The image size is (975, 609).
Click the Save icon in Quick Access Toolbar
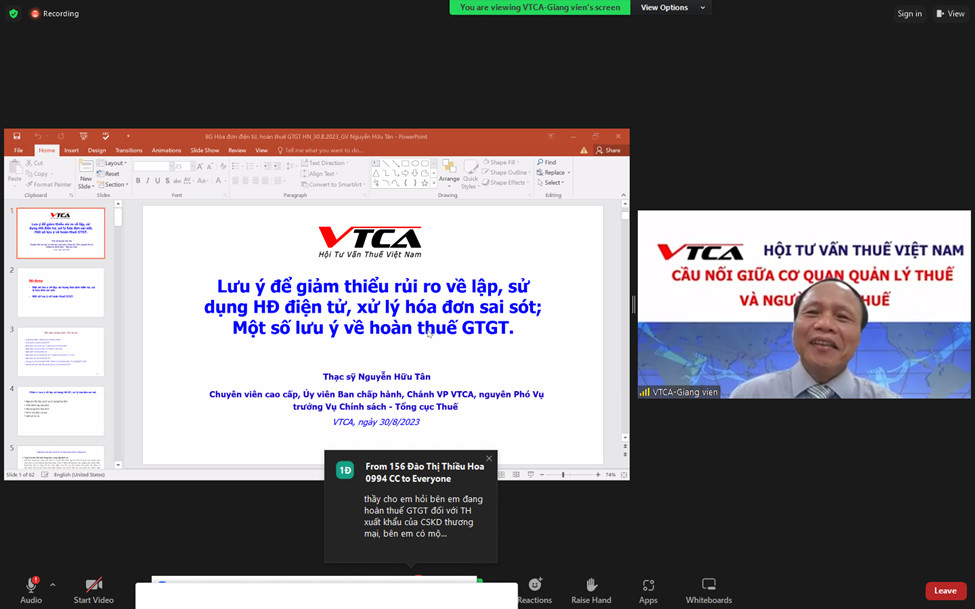pyautogui.click(x=17, y=136)
